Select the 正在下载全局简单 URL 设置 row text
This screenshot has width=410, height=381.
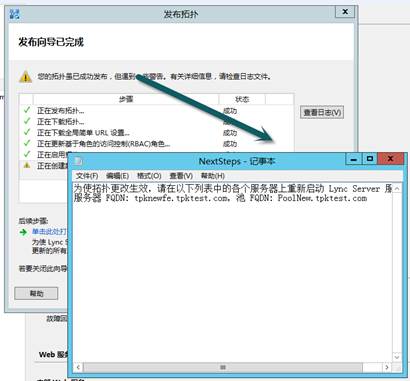click(83, 133)
